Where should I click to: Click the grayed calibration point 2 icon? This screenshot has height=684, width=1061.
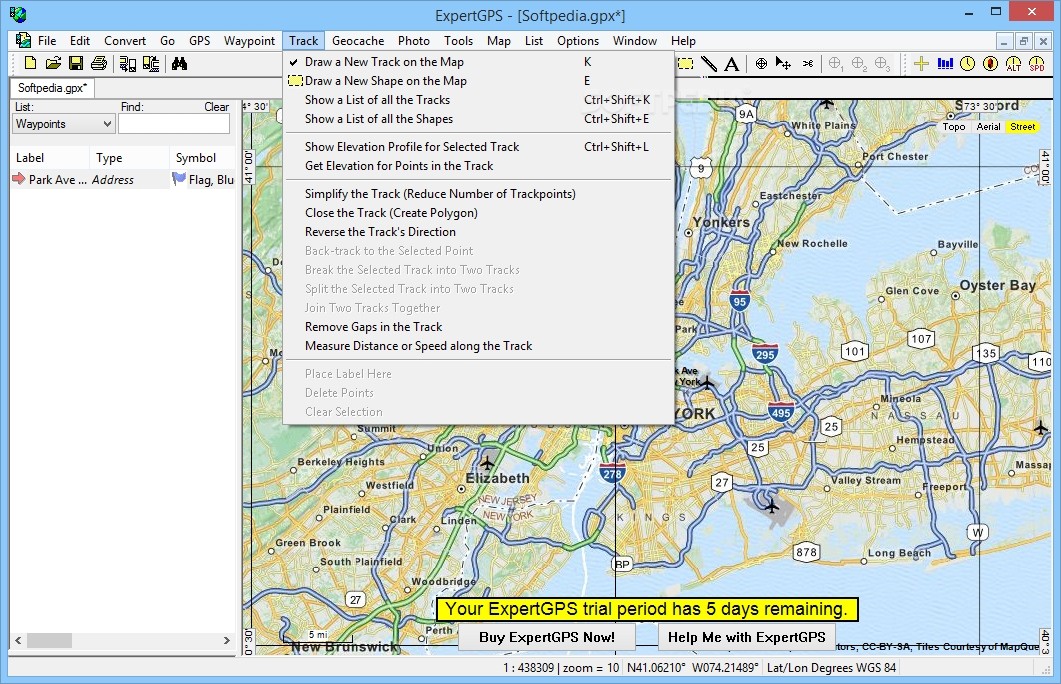tap(859, 64)
